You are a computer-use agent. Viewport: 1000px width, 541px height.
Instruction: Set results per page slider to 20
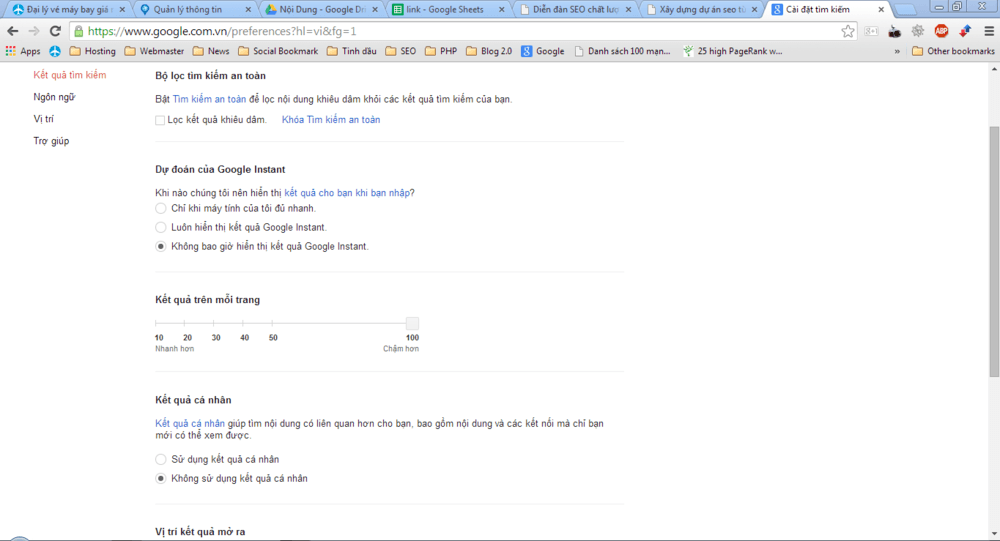(x=184, y=323)
